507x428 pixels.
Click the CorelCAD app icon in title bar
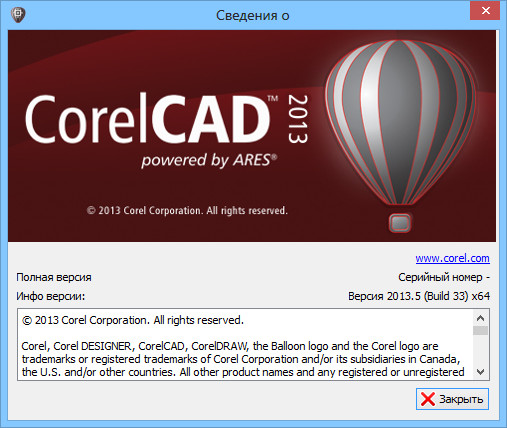click(18, 15)
